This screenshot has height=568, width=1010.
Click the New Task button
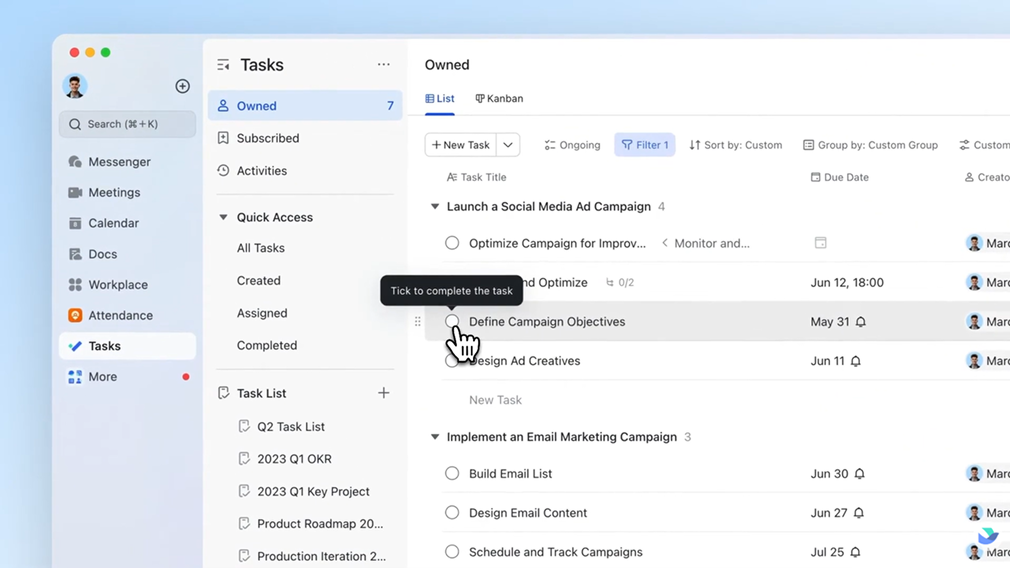460,145
